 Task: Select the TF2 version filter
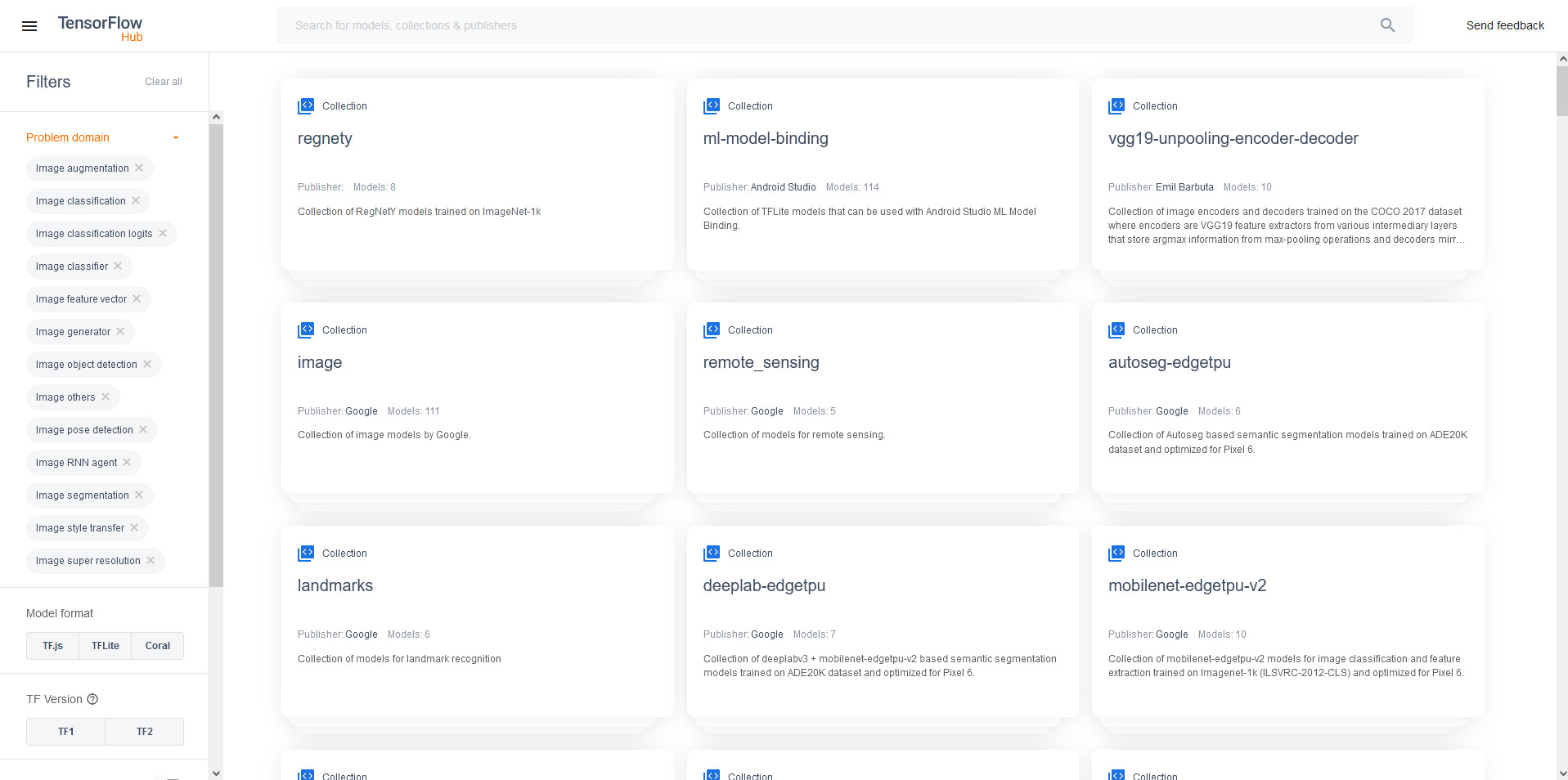tap(145, 732)
